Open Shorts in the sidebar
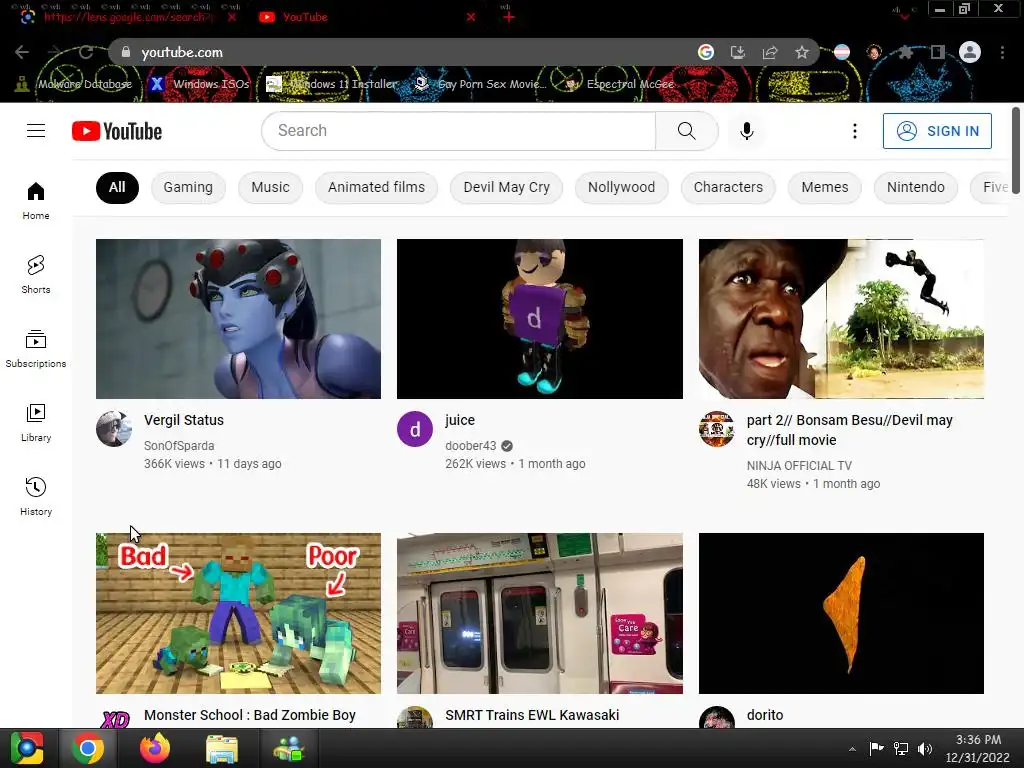This screenshot has height=768, width=1024. point(36,274)
